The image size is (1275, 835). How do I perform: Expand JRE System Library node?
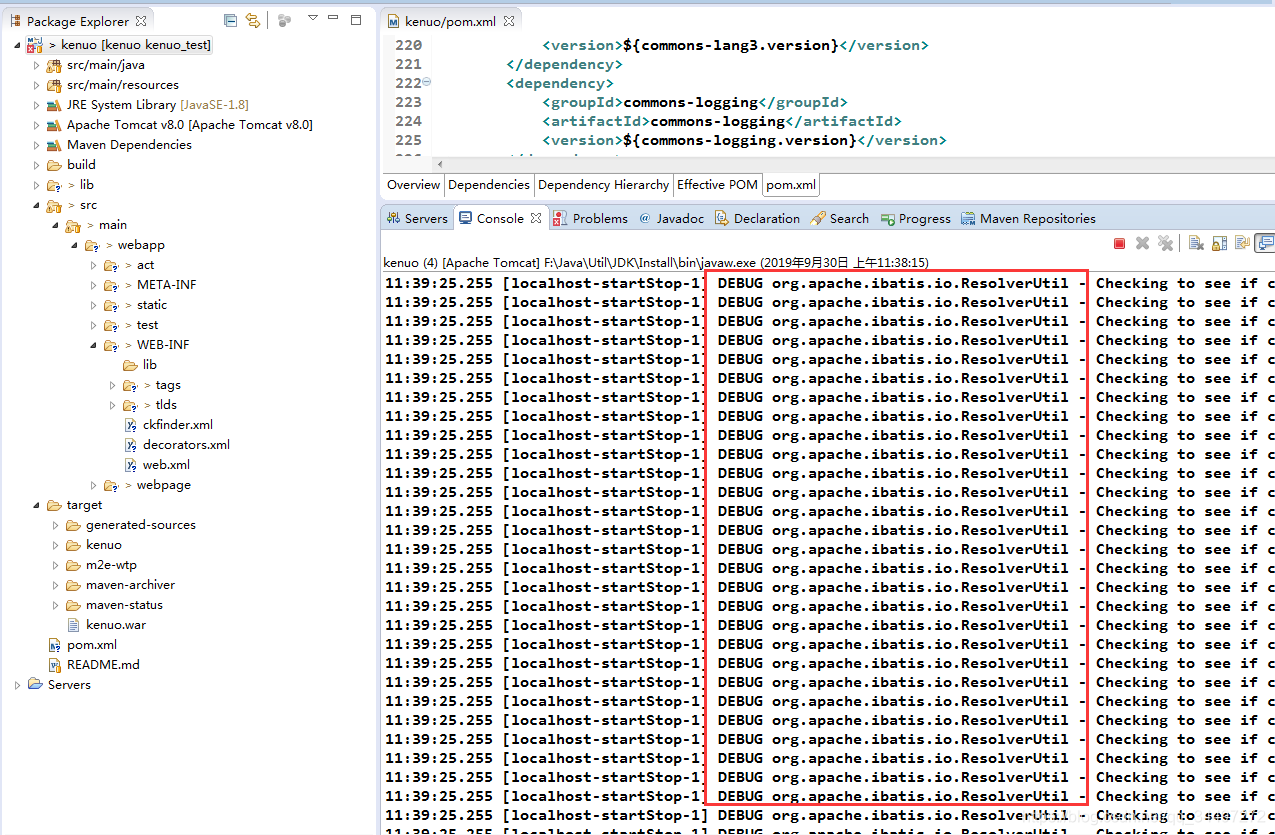click(36, 105)
